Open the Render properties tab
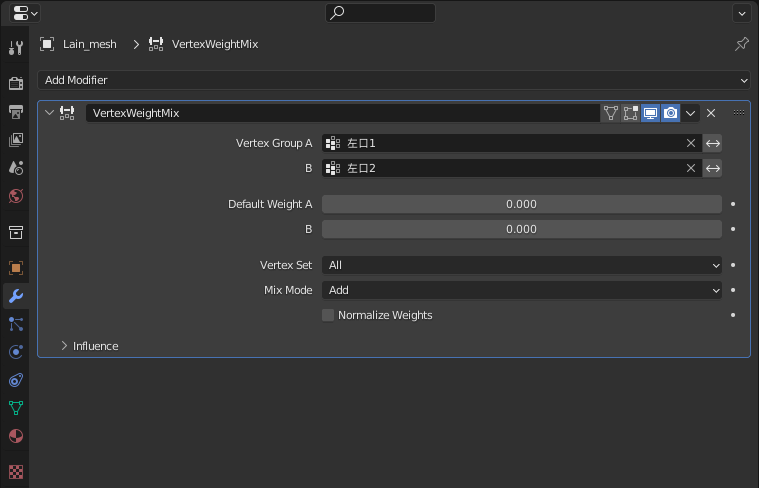759x488 pixels. [x=15, y=83]
